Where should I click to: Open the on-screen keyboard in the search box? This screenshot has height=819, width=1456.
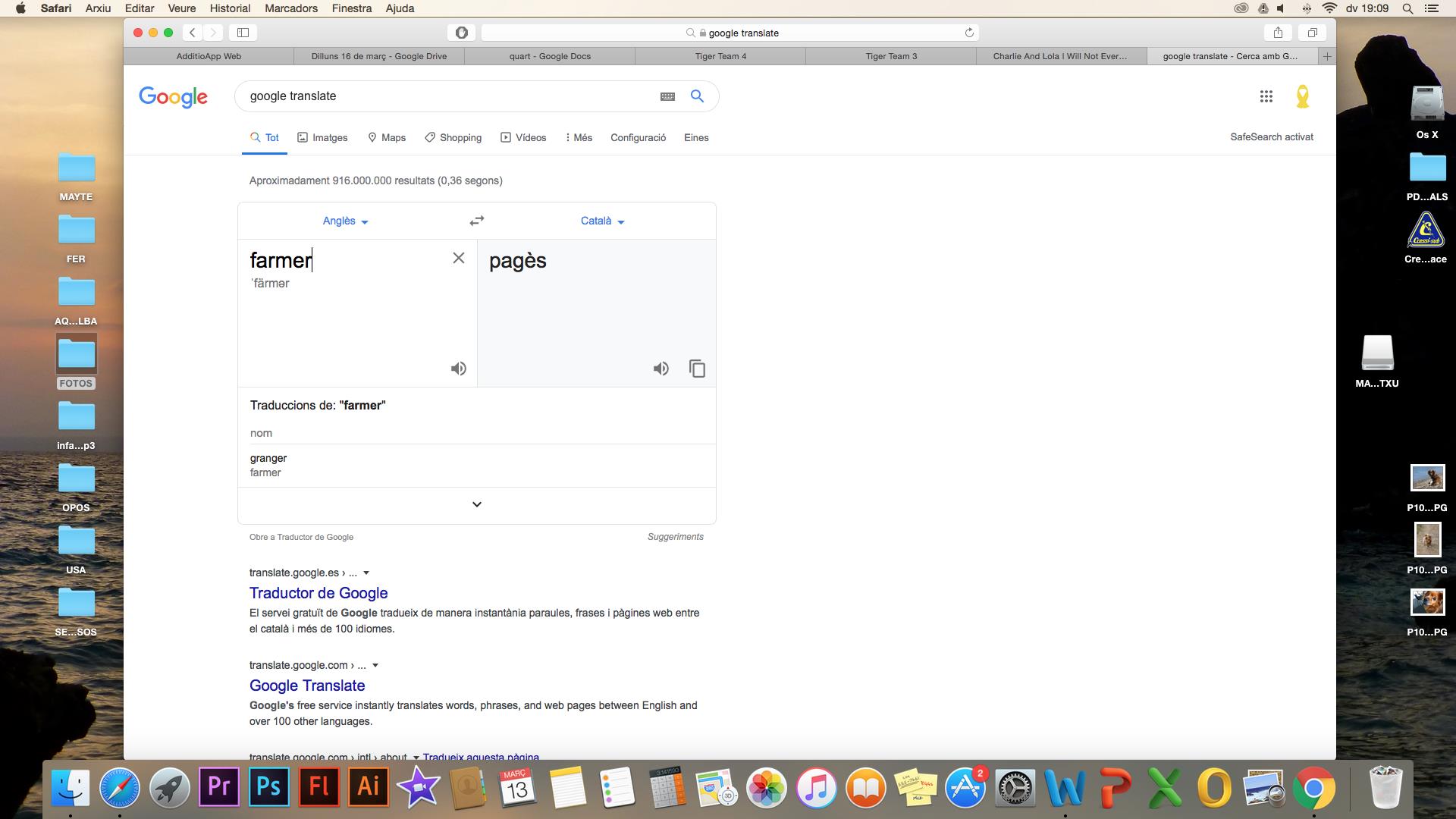tap(667, 96)
